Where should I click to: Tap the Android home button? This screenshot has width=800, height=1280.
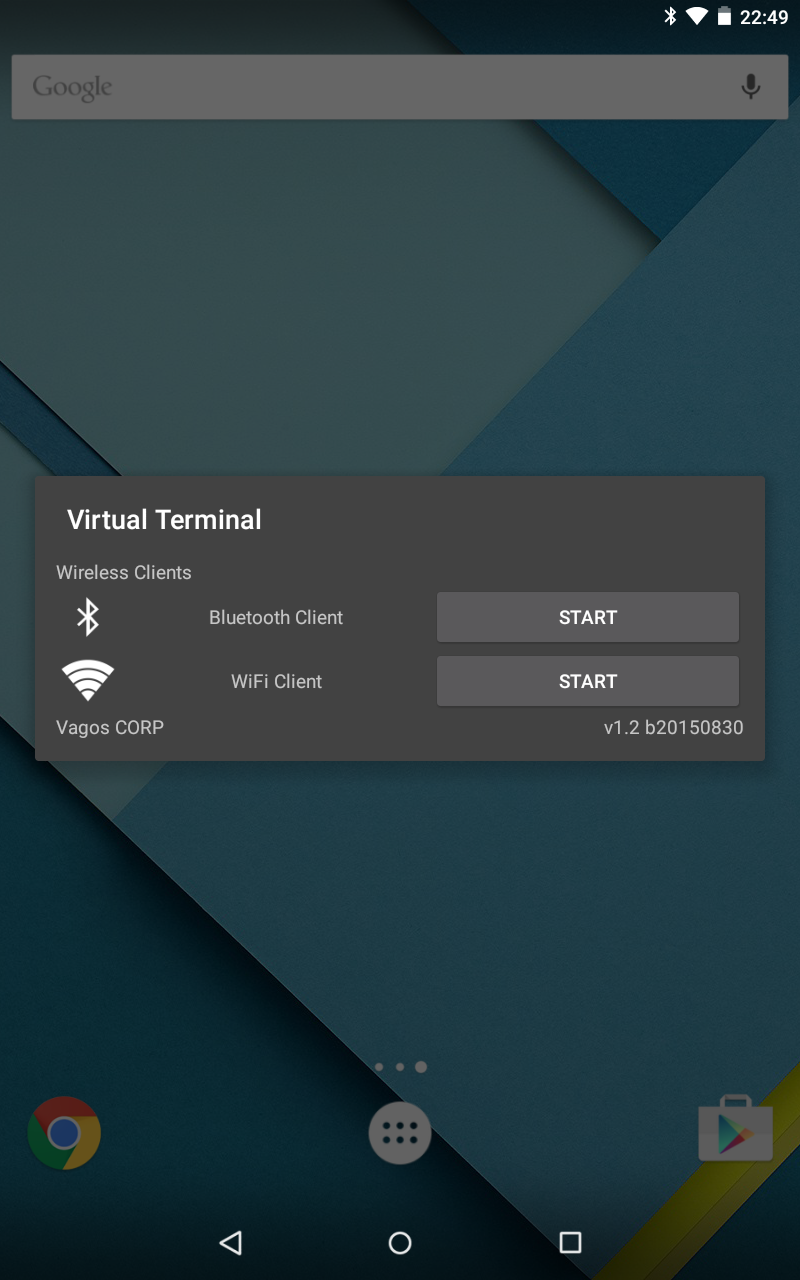tap(400, 1242)
